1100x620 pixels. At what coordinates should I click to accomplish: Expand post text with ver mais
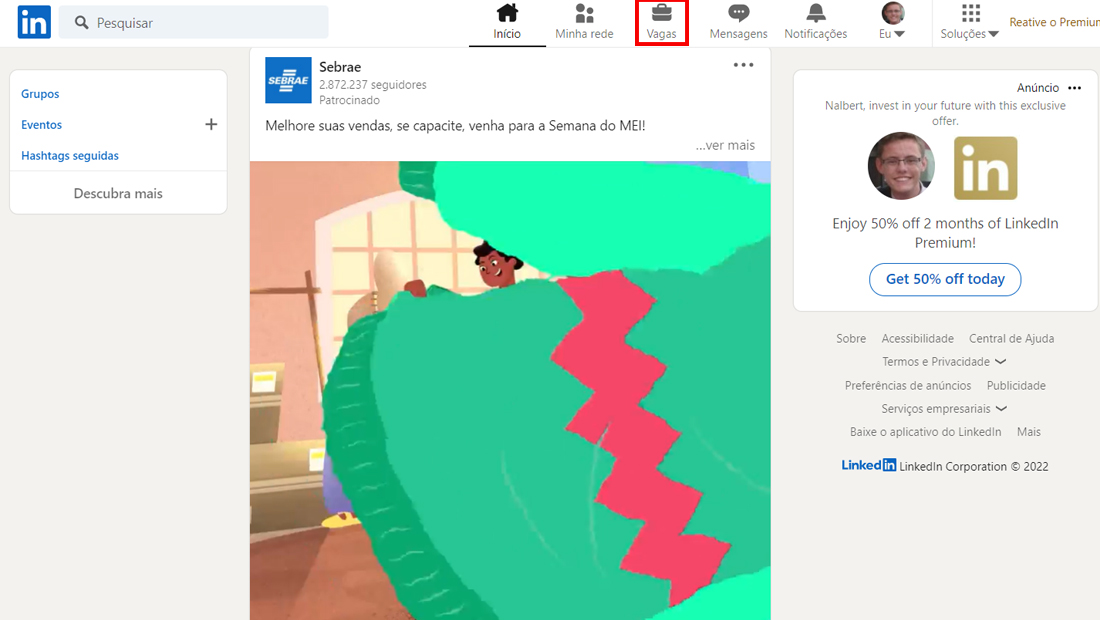click(x=725, y=145)
